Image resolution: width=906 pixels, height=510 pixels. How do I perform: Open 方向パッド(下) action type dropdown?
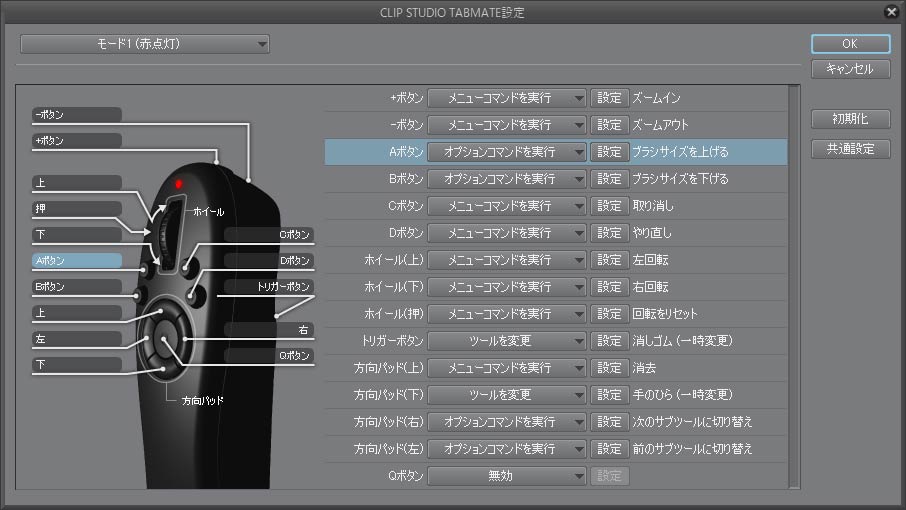point(507,395)
